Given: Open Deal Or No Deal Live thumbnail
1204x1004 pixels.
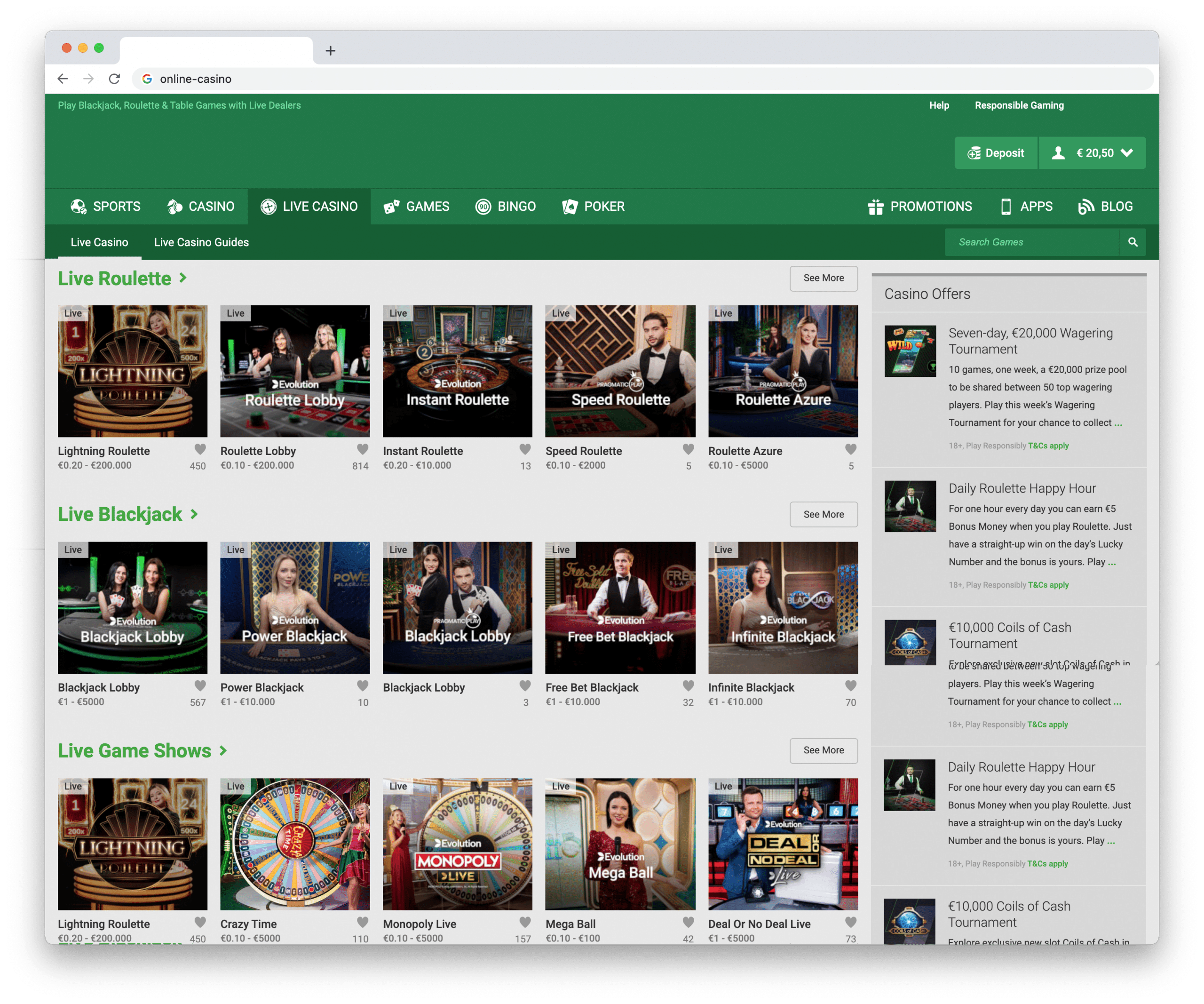Looking at the screenshot, I should coord(783,844).
